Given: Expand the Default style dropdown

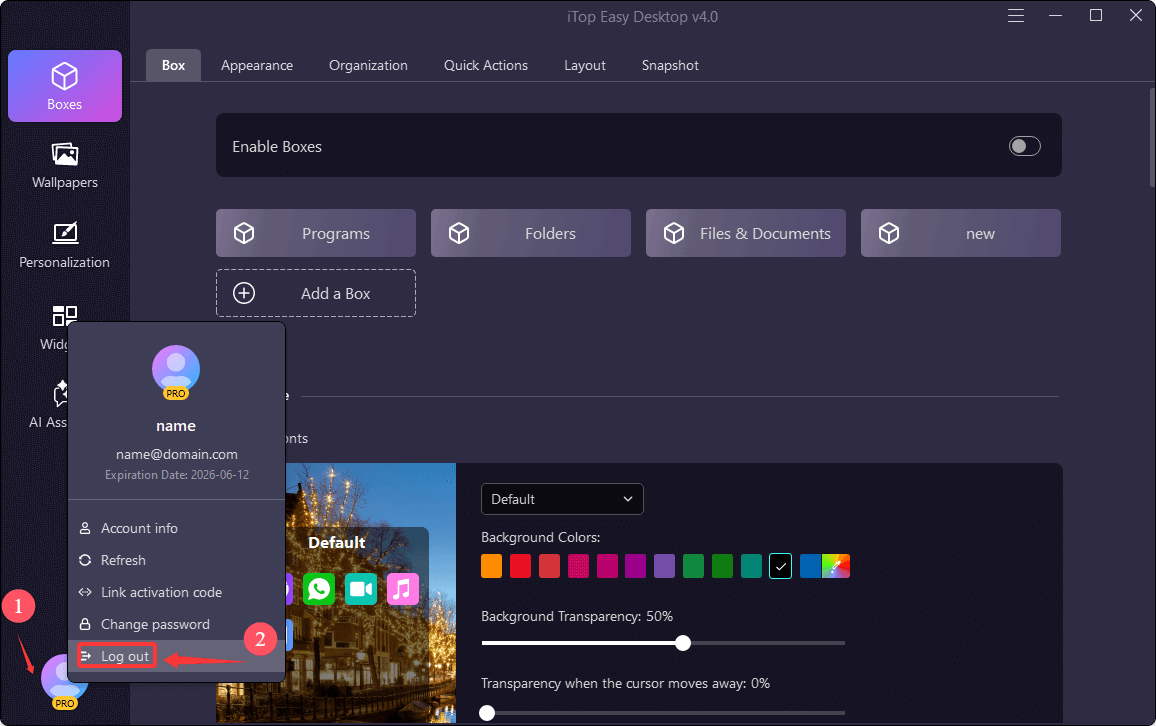Looking at the screenshot, I should click(562, 499).
